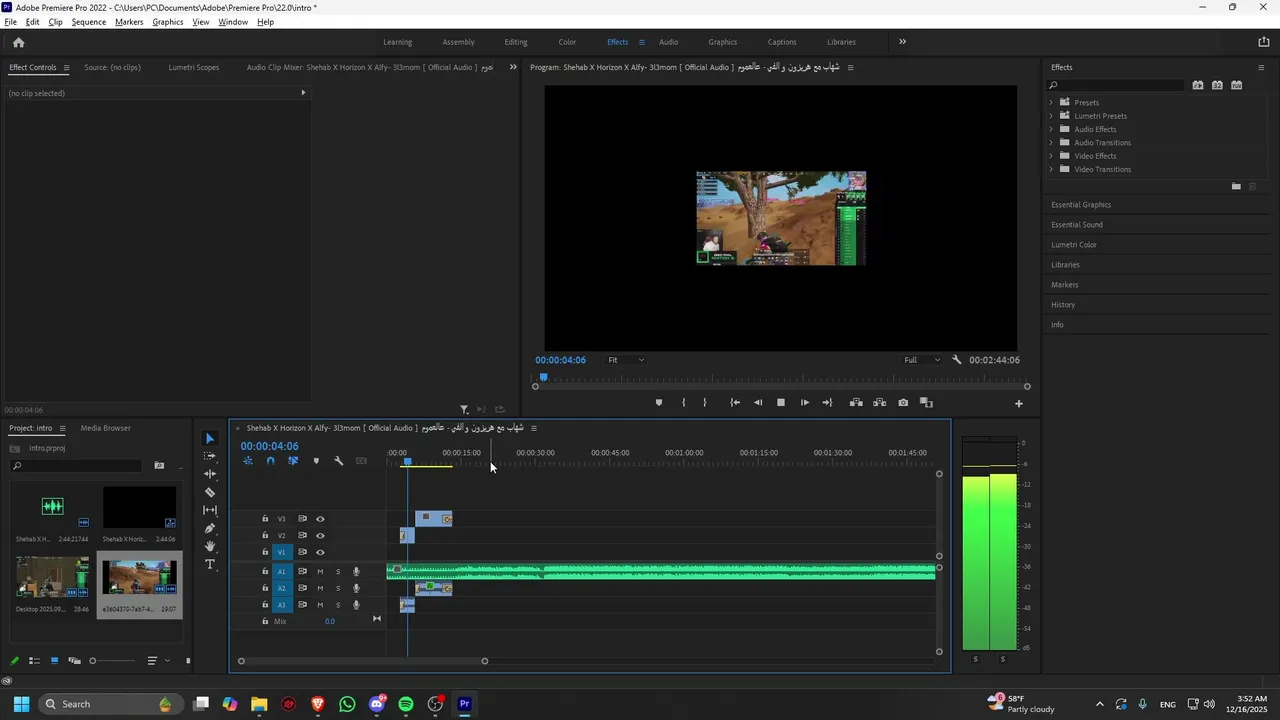Toggle sync lock on A2 track
The width and height of the screenshot is (1280, 720).
[x=302, y=588]
